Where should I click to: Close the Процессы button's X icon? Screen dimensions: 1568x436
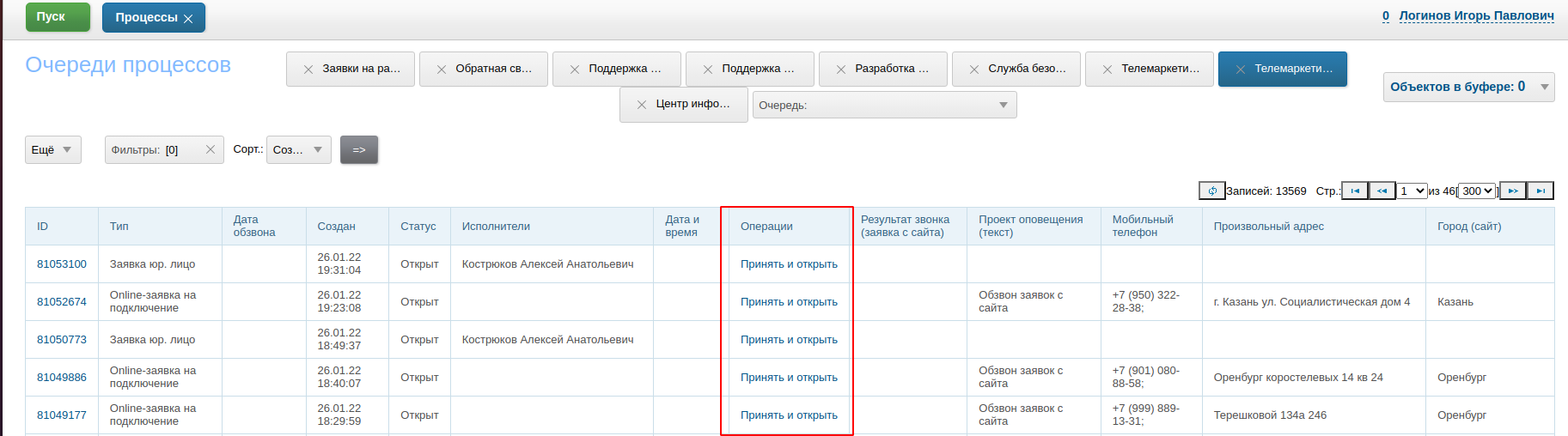coord(188,19)
